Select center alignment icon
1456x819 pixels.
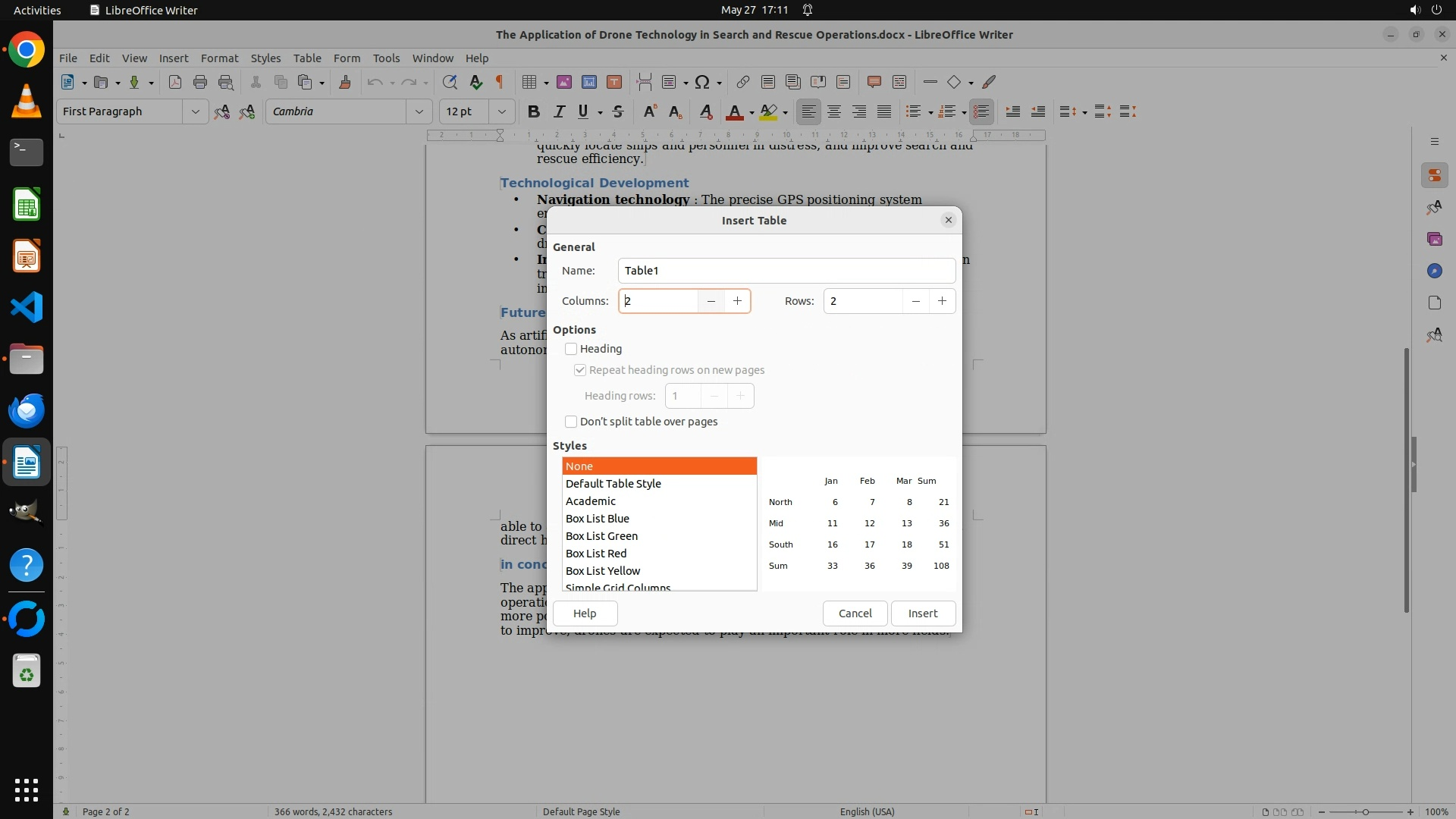834,111
